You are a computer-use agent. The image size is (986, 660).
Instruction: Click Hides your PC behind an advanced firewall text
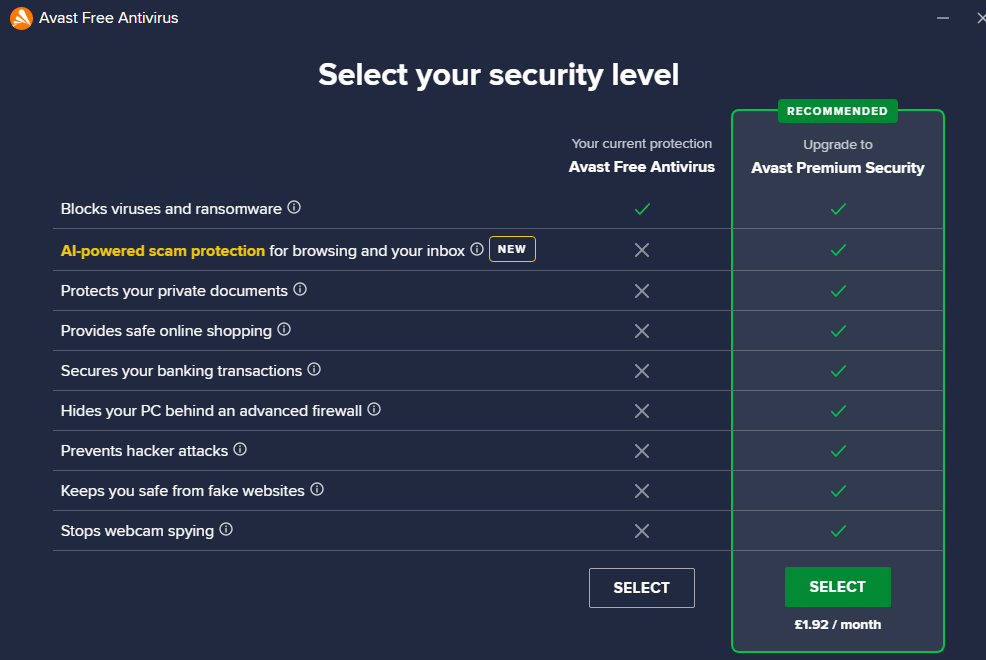tap(211, 411)
